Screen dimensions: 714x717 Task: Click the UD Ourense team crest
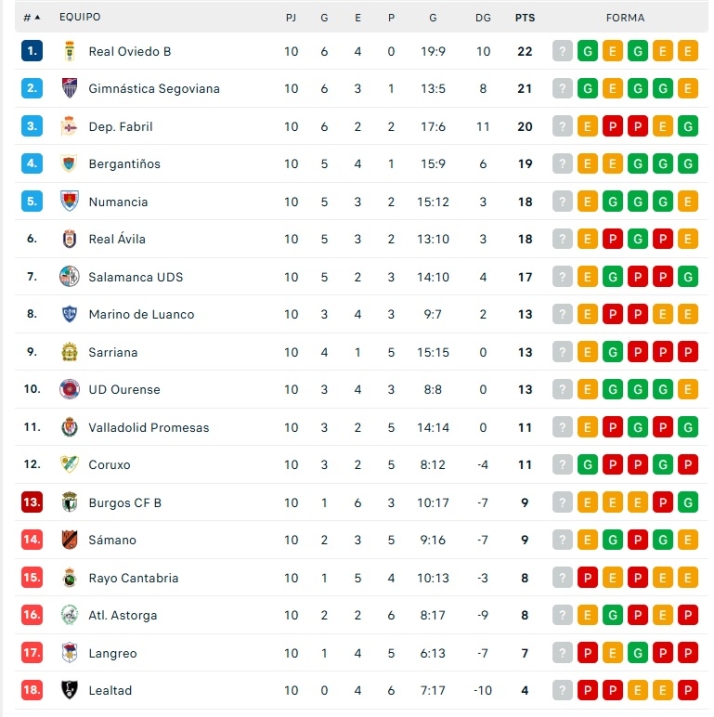point(69,389)
